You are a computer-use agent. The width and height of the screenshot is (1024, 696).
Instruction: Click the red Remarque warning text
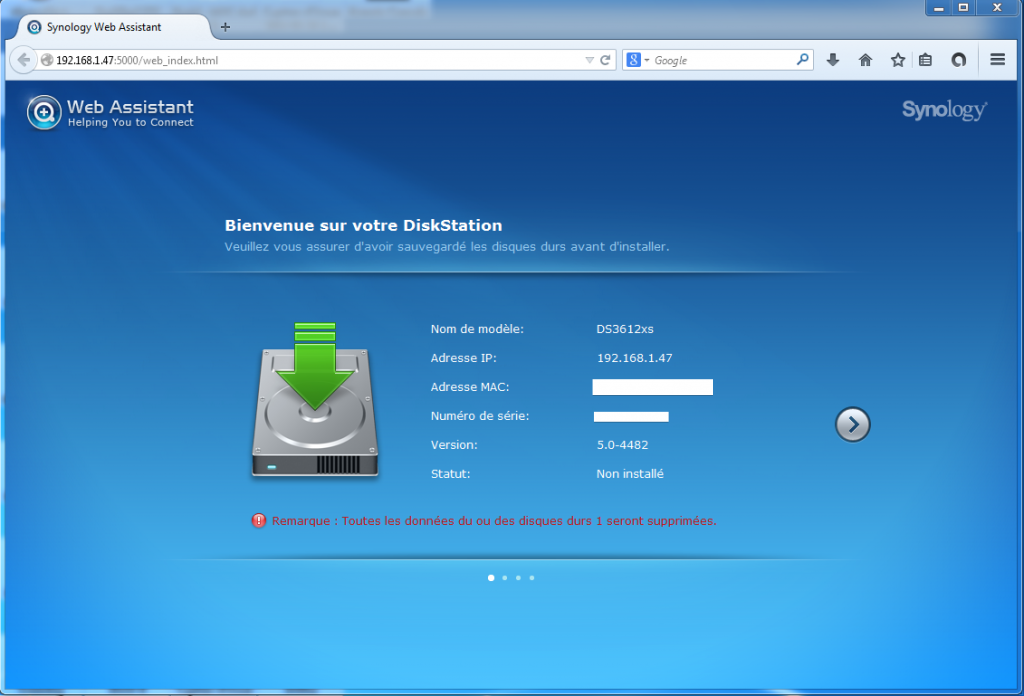[494, 521]
